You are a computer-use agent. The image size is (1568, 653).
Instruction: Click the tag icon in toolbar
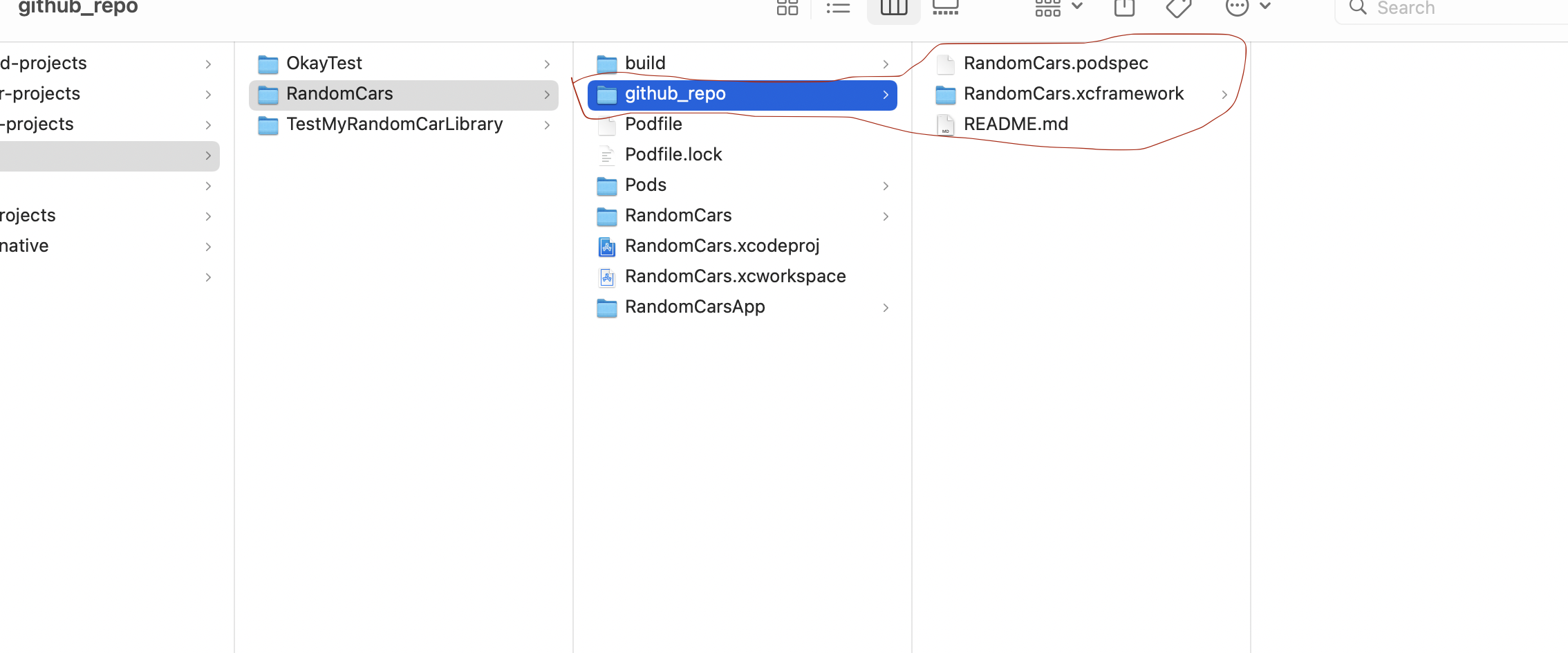[1178, 8]
